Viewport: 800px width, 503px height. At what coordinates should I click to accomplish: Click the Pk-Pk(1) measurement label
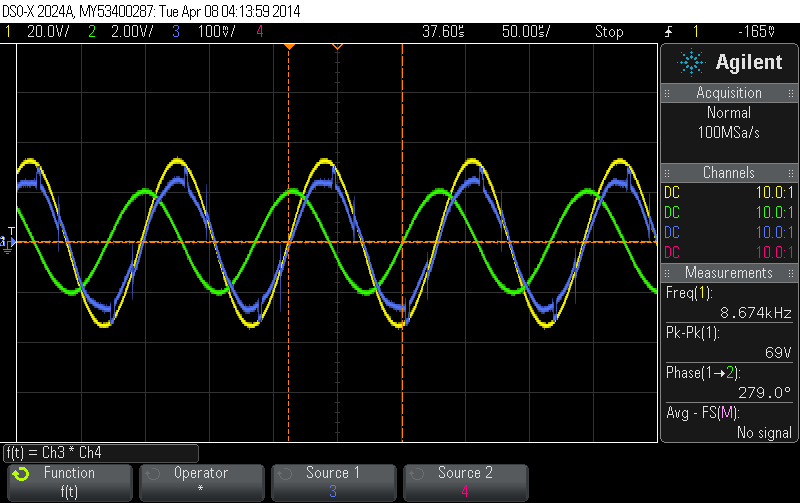point(692,333)
